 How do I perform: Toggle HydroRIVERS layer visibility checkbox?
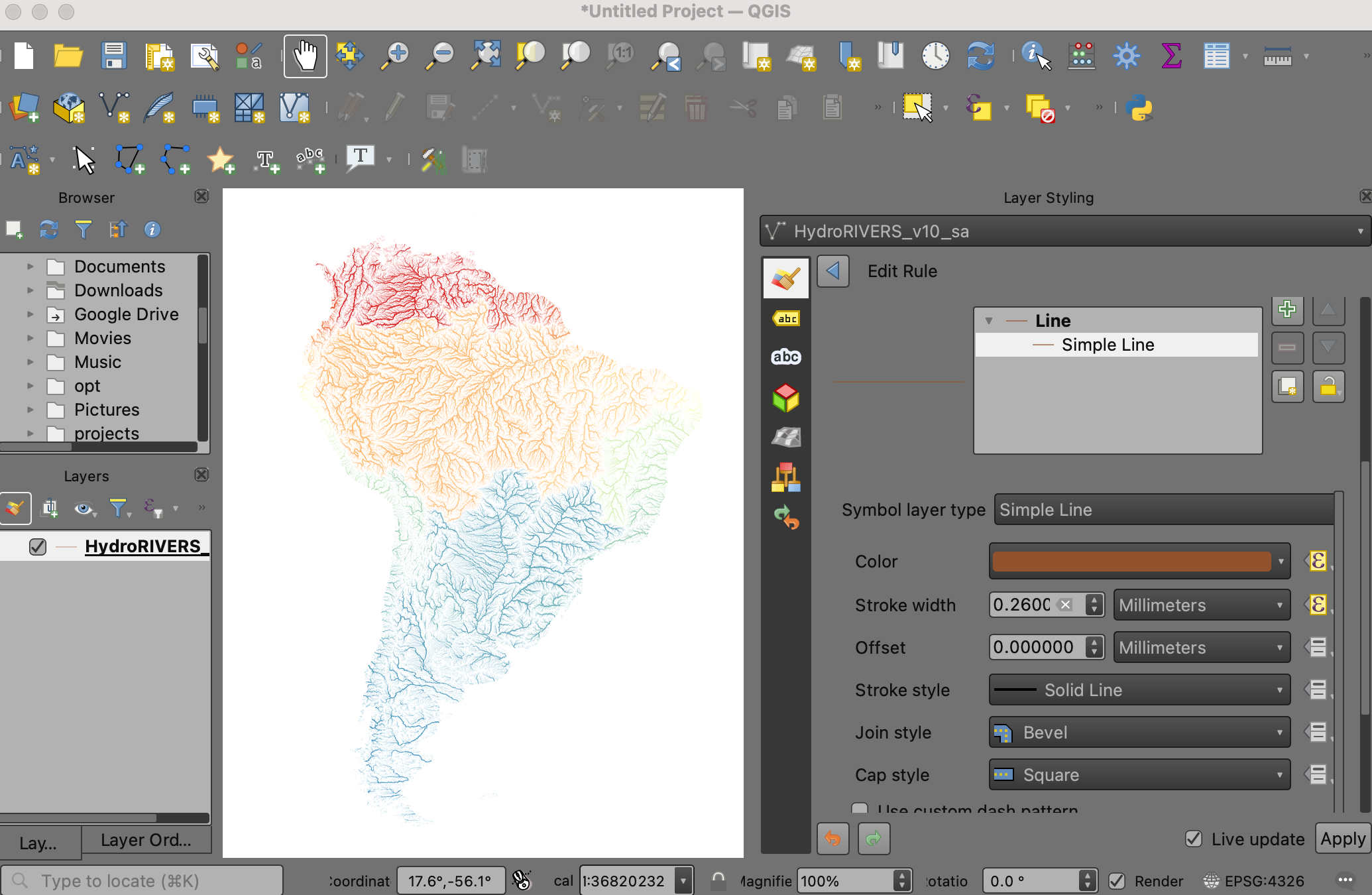(x=38, y=546)
